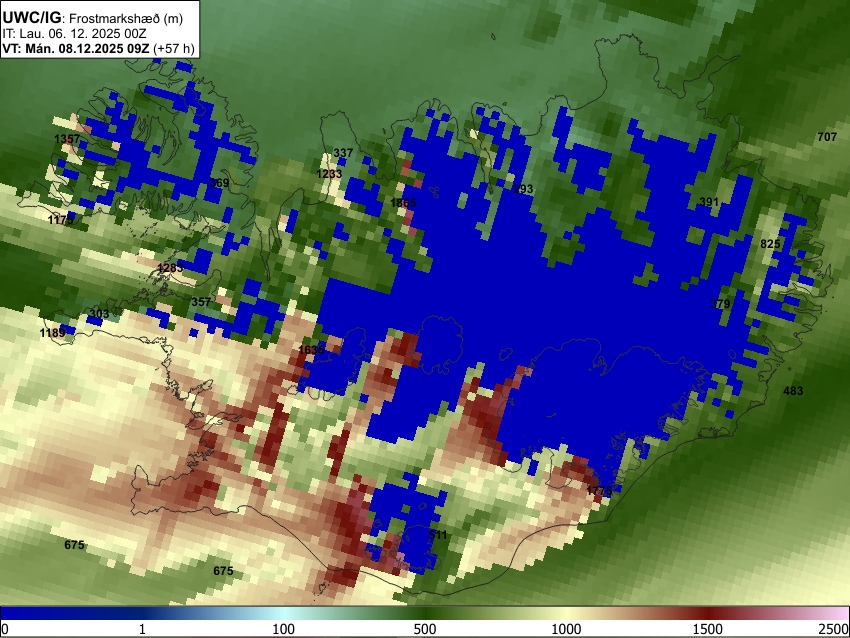Screen dimensions: 850x638
Task: Select the 483 value label
Action: 793,391
